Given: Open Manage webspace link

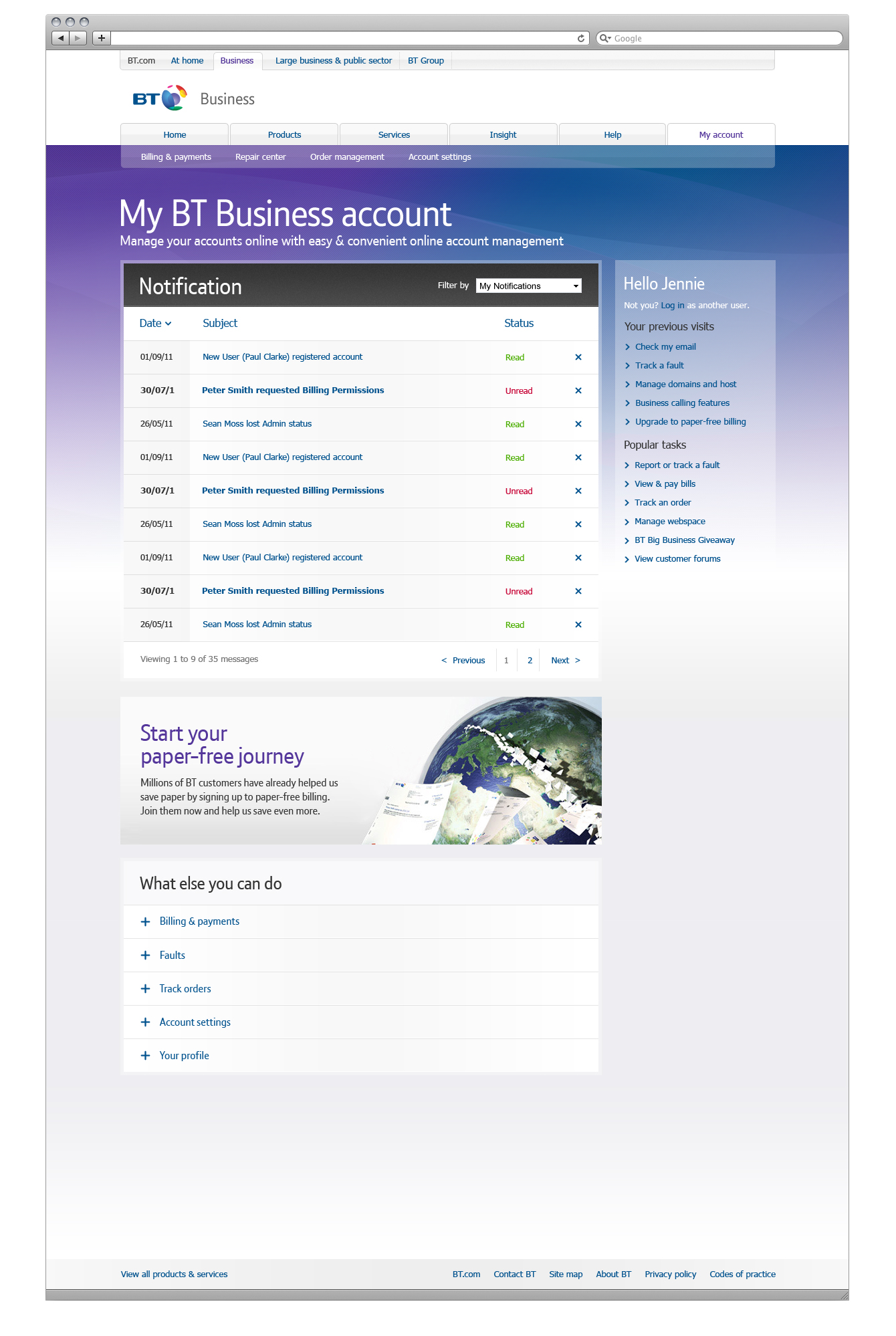Looking at the screenshot, I should click(669, 522).
